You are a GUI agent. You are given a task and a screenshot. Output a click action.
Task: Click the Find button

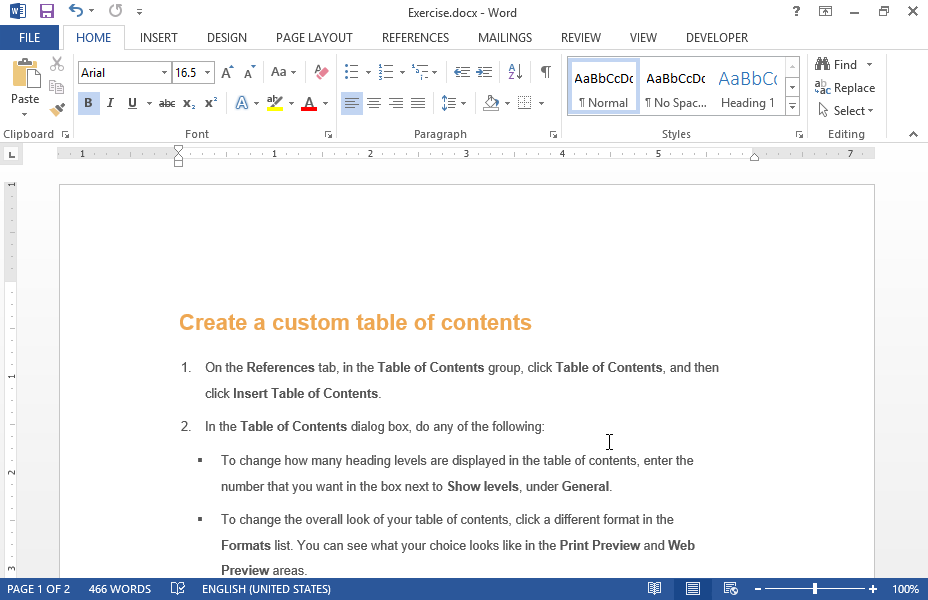tap(837, 64)
